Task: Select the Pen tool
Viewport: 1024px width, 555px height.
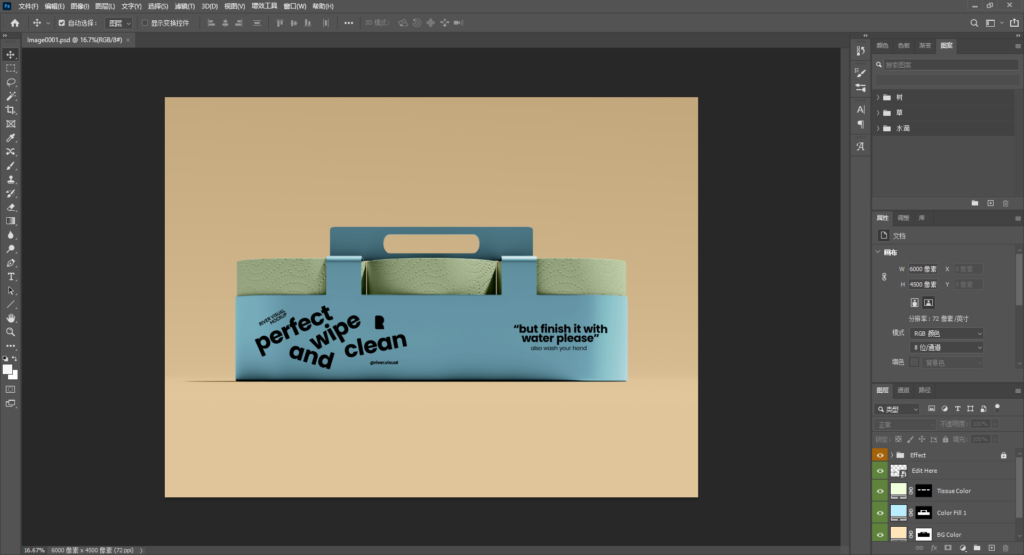Action: (10, 263)
